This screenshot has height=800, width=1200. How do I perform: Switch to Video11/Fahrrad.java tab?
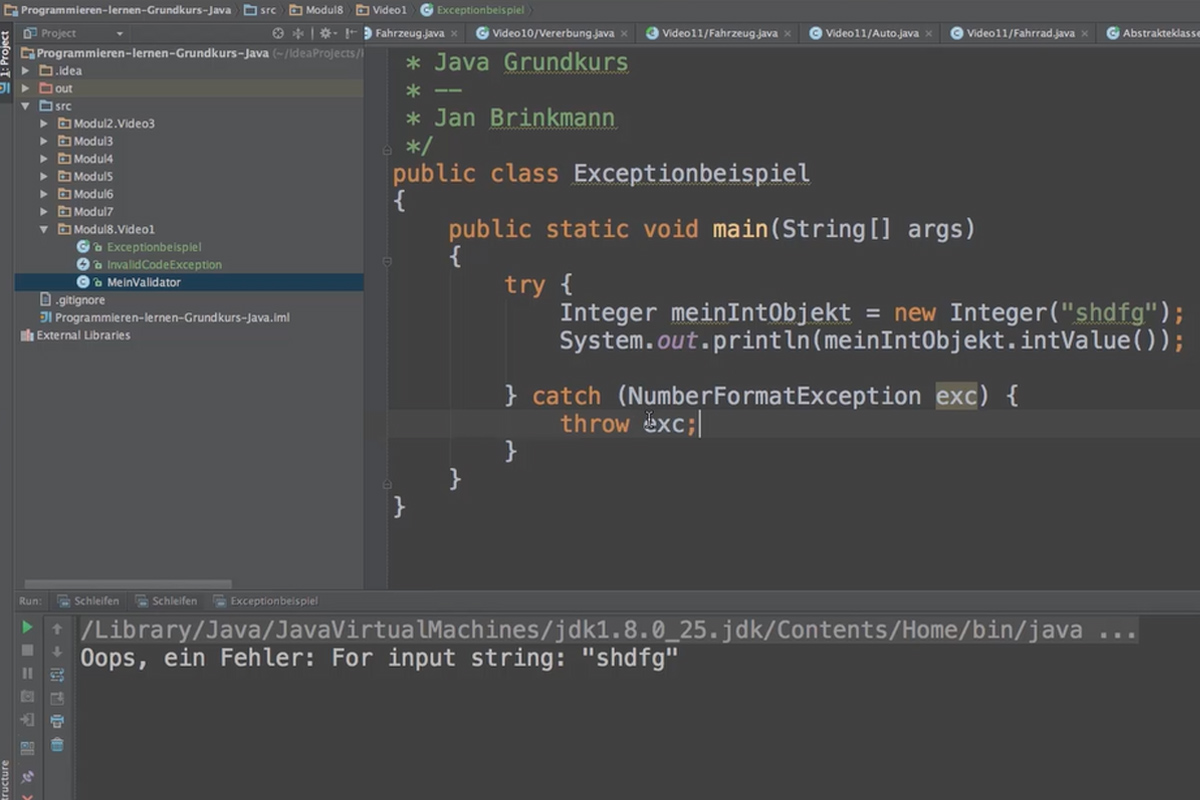(1020, 33)
